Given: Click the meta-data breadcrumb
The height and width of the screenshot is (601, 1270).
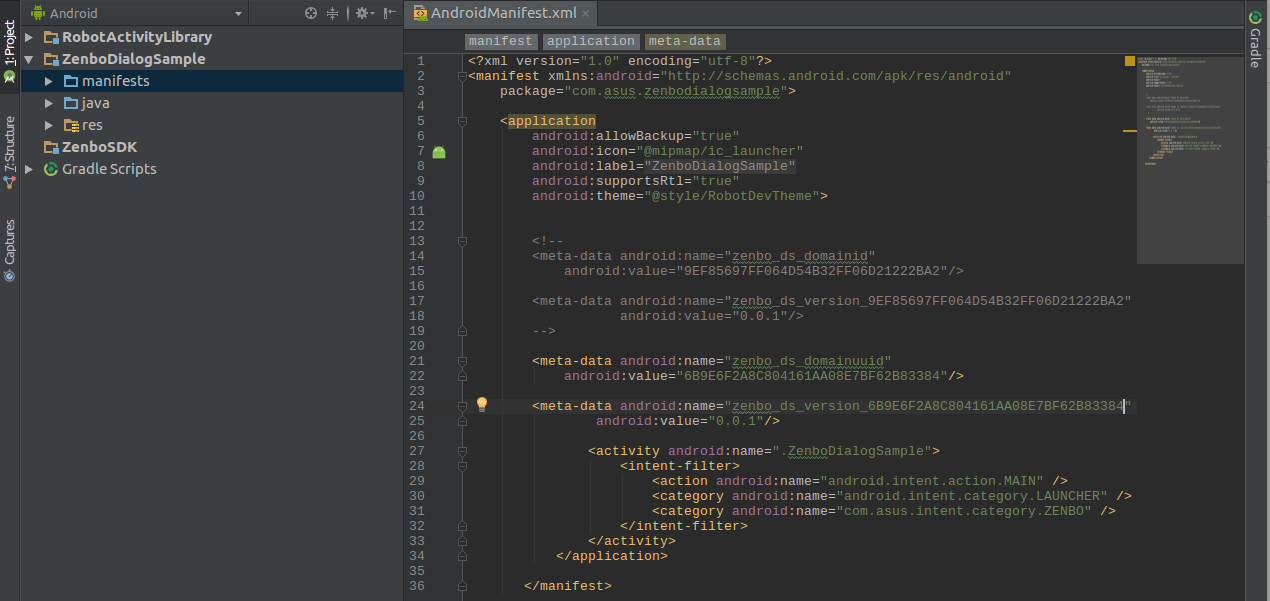Looking at the screenshot, I should pyautogui.click(x=684, y=41).
